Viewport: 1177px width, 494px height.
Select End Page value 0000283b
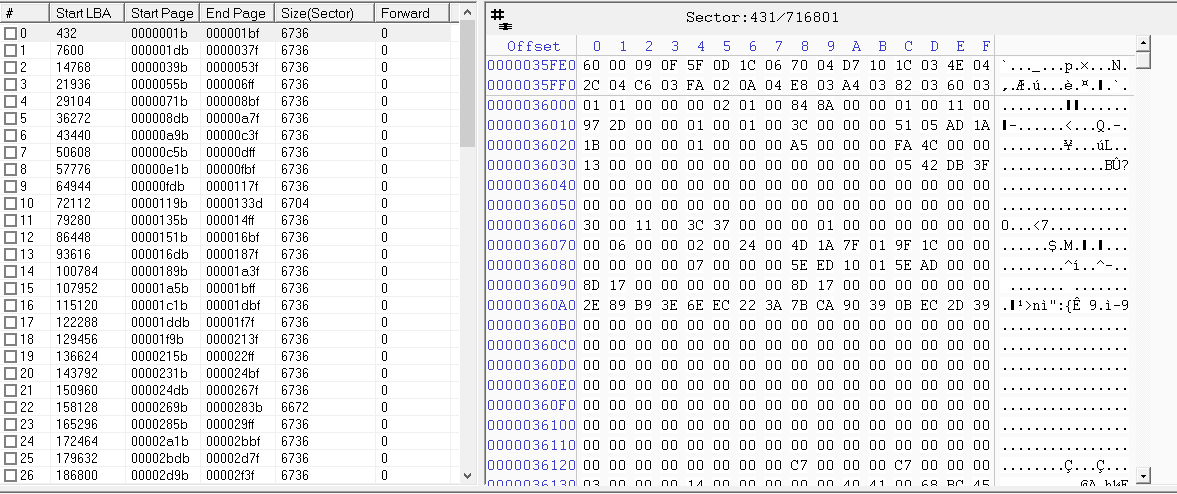[234, 407]
